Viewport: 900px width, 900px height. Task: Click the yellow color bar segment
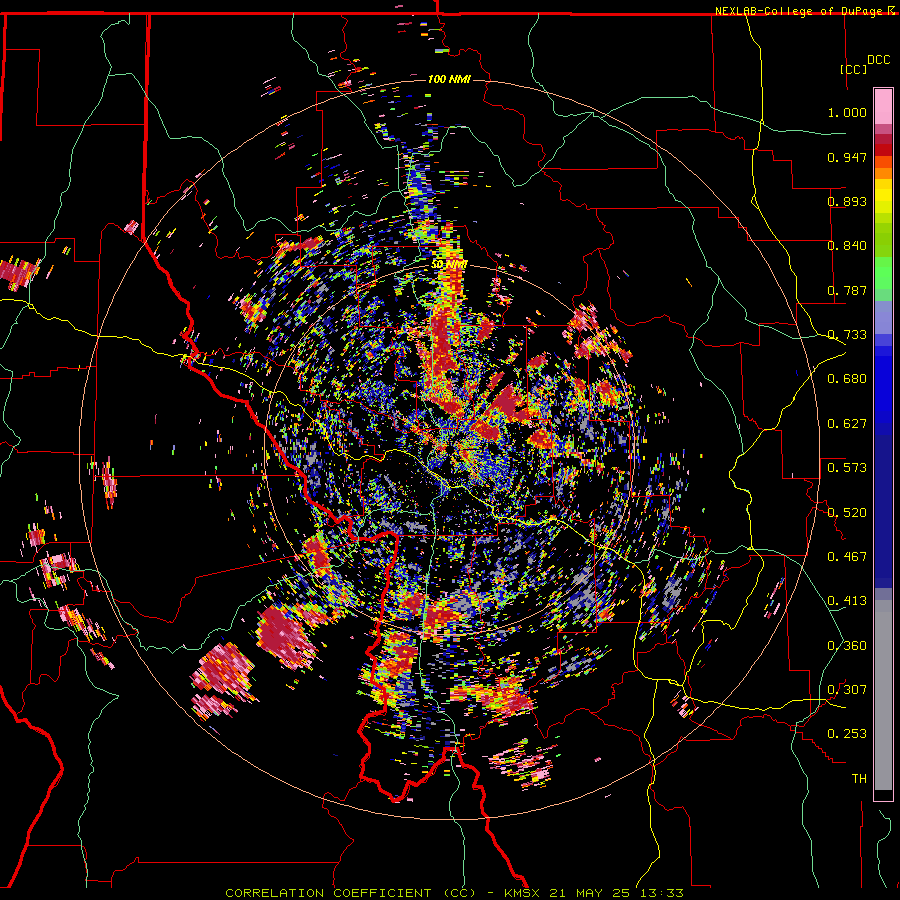(x=883, y=197)
